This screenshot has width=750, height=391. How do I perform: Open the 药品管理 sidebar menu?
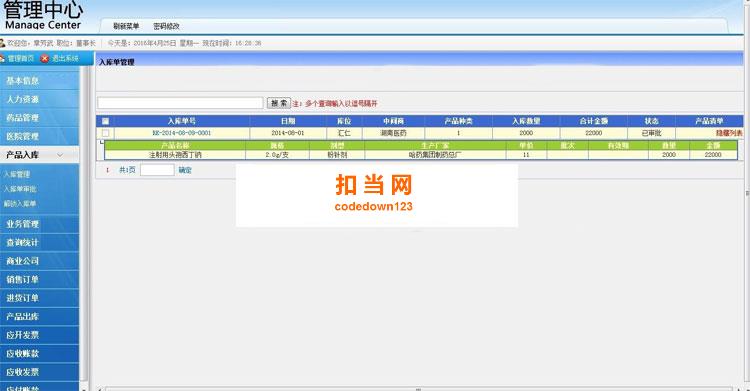[39, 118]
